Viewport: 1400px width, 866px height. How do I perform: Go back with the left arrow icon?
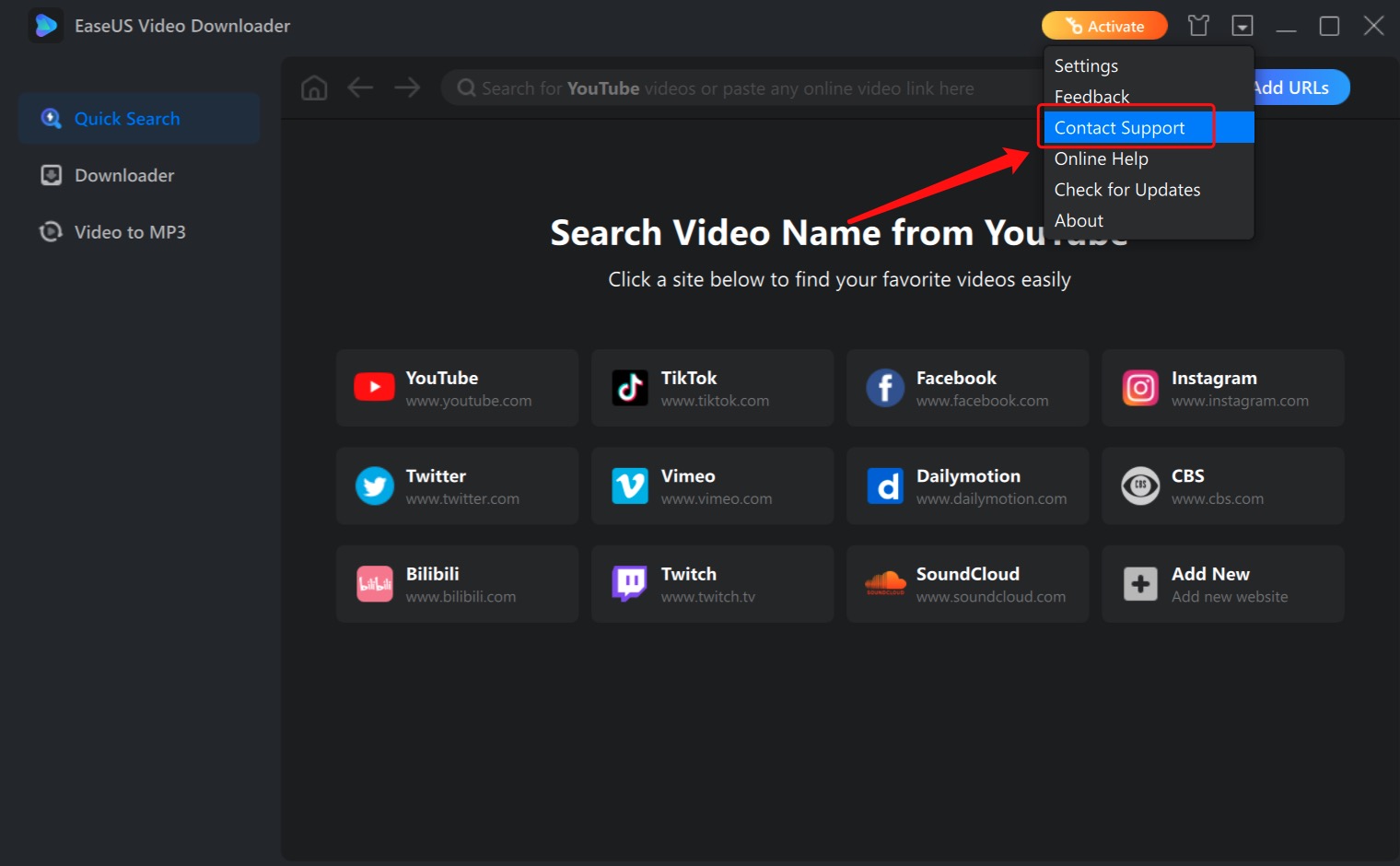(360, 88)
